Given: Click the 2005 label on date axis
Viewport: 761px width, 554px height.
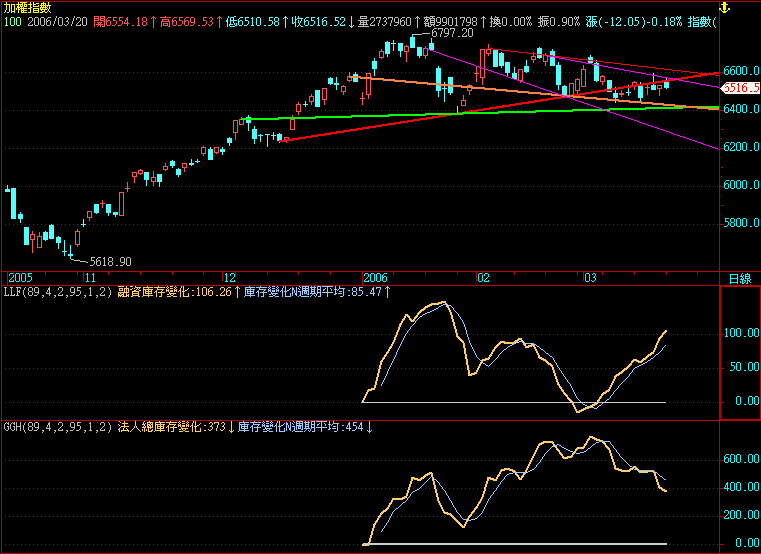Looking at the screenshot, I should coord(20,277).
